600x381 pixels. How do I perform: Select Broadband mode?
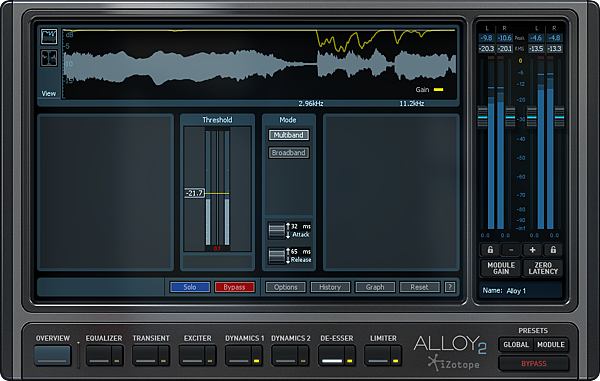coord(289,153)
